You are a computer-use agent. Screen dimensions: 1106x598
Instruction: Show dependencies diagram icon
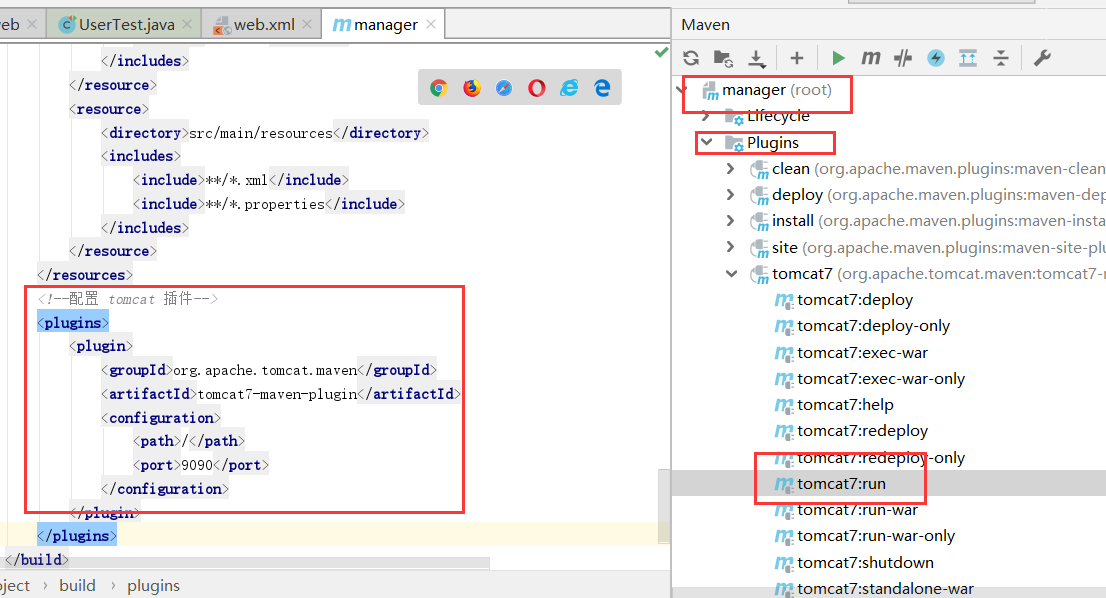click(968, 58)
